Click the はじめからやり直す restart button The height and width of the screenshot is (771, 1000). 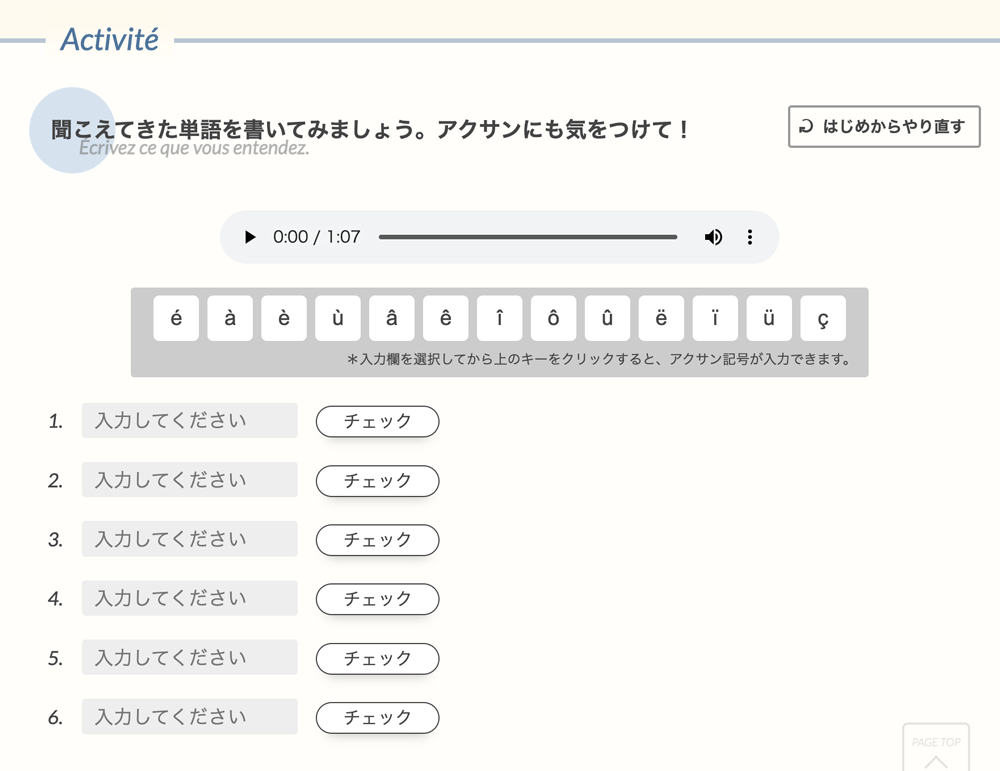coord(884,127)
